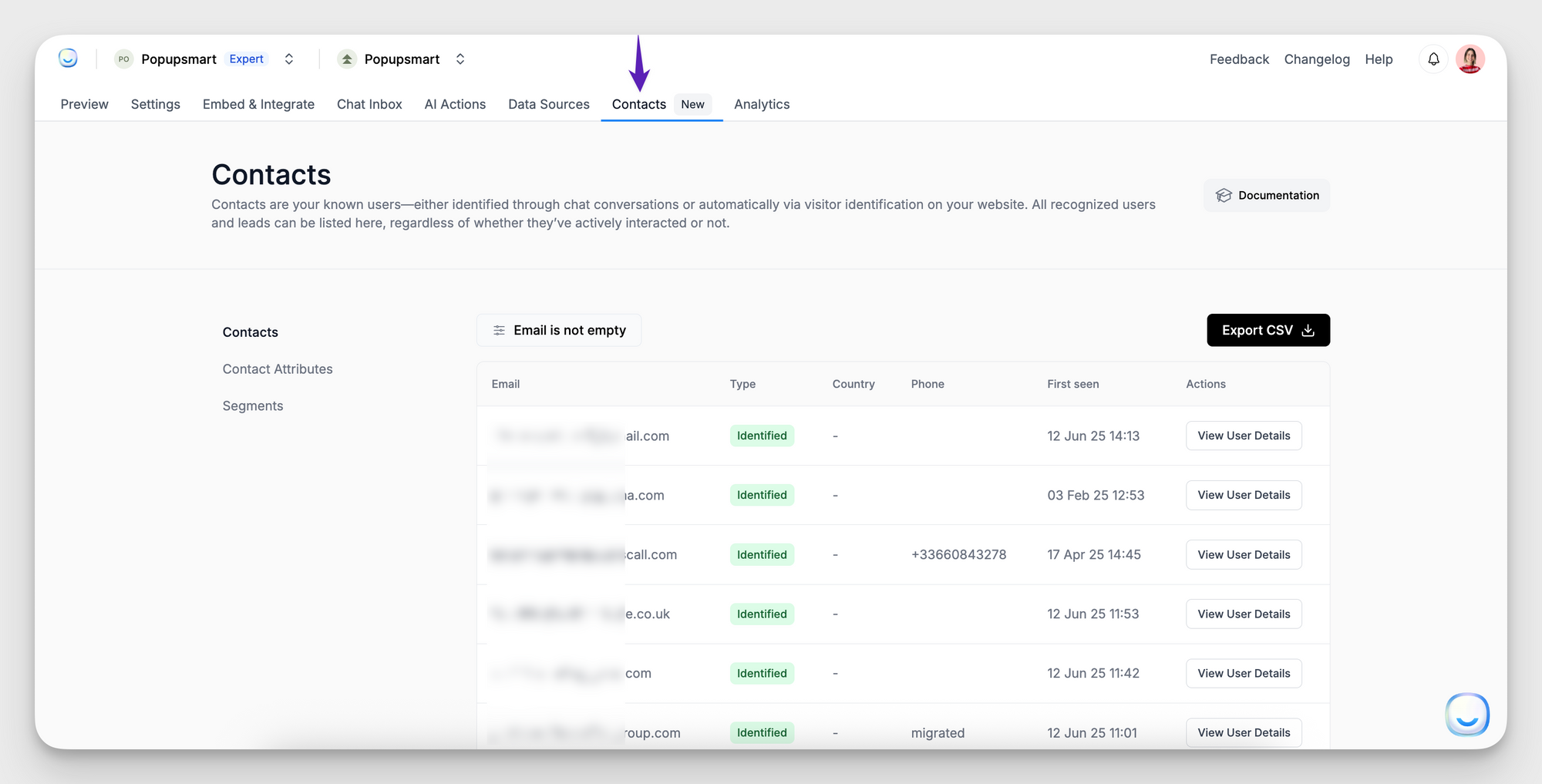The image size is (1542, 784).
Task: Click the Expert plan badge
Action: click(247, 59)
